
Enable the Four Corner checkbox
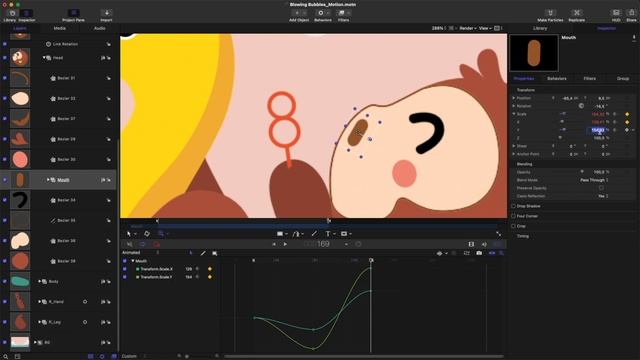[513, 216]
